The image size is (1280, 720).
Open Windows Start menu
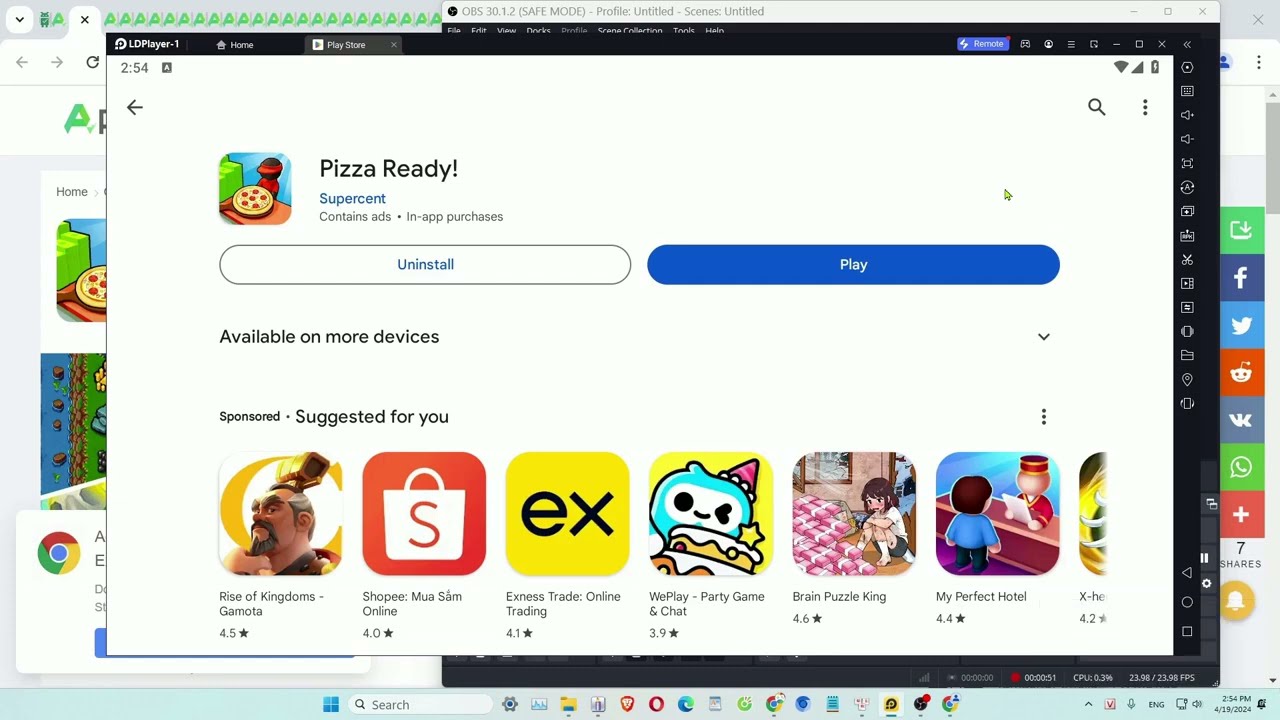click(331, 704)
